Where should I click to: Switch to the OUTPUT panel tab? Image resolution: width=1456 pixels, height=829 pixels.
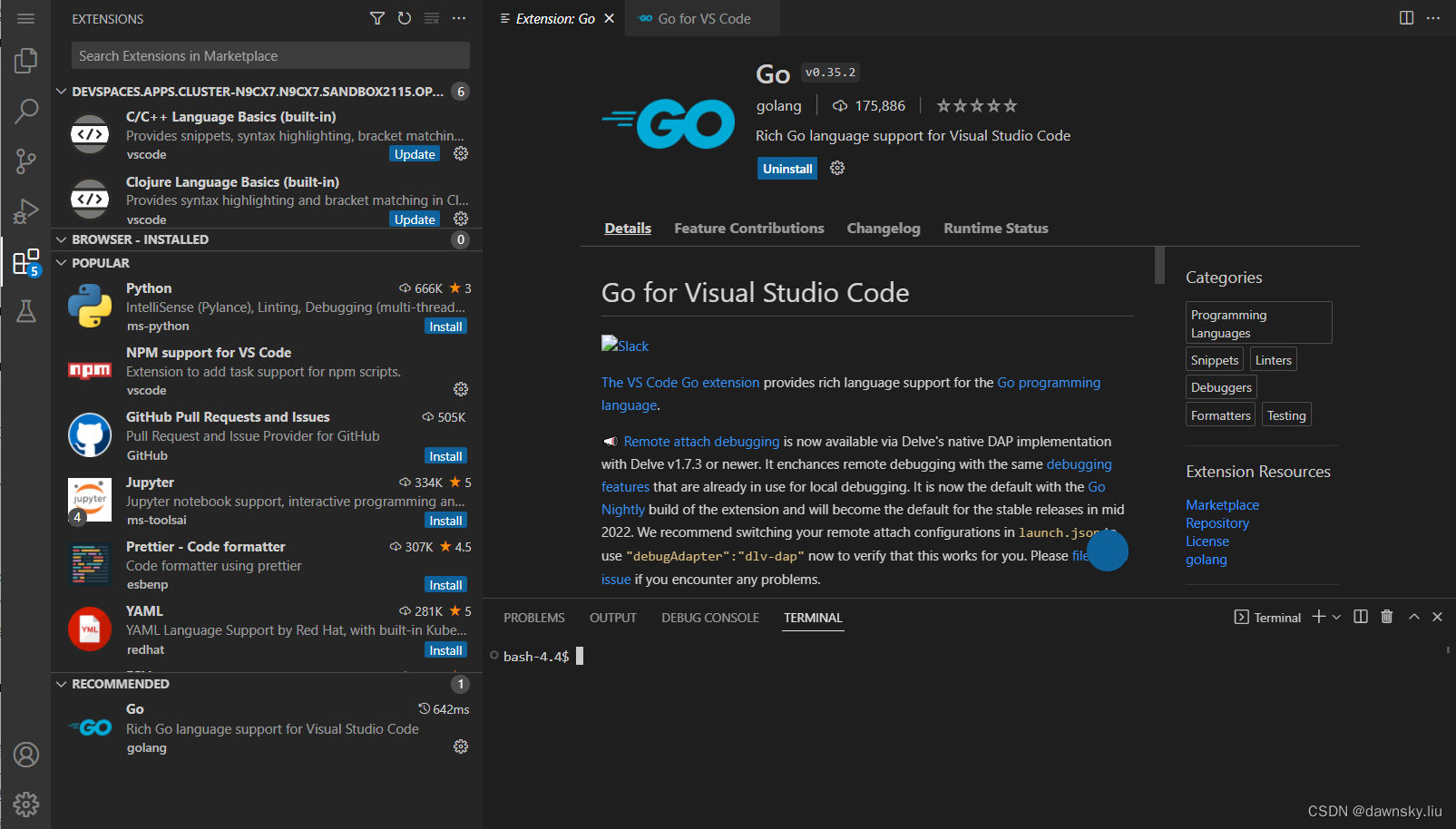point(613,618)
